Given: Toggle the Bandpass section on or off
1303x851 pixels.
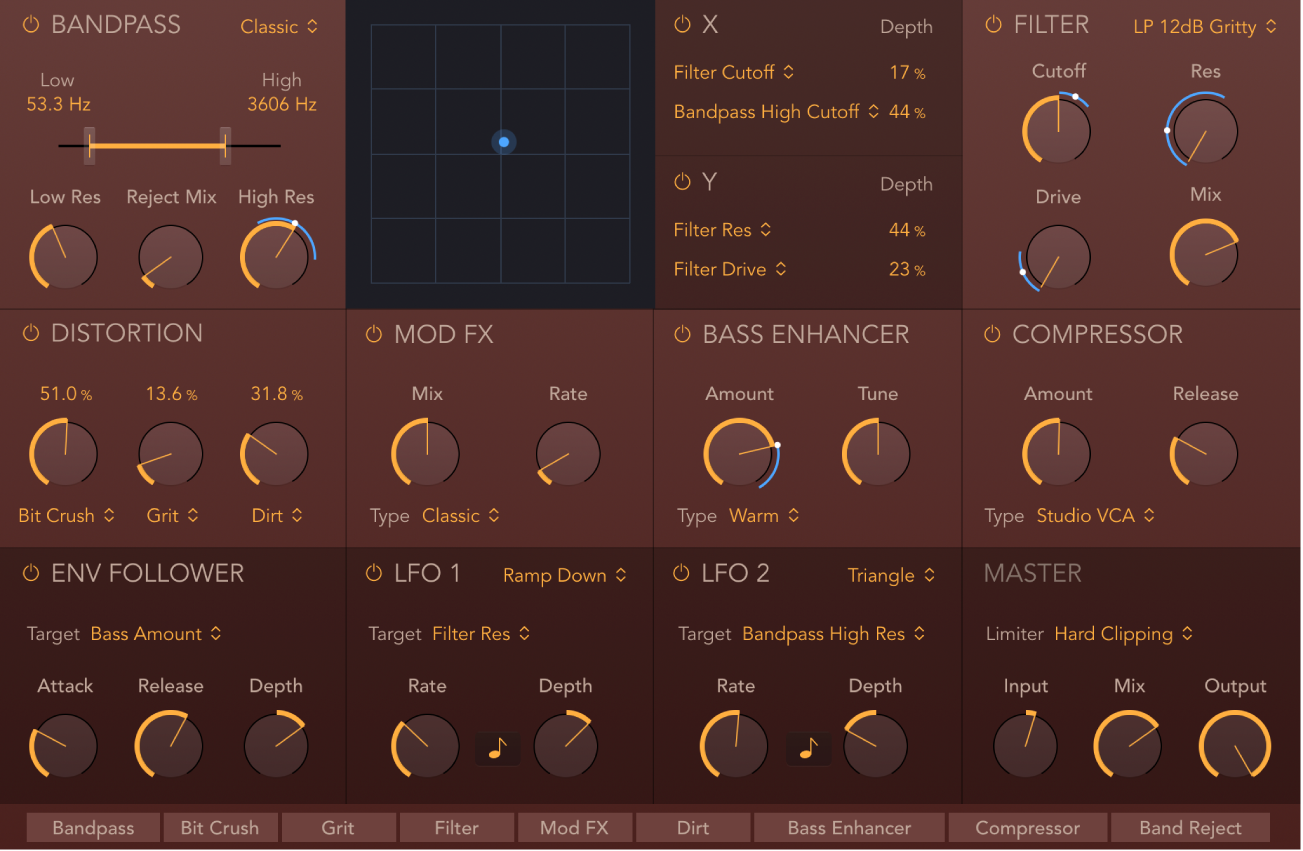Looking at the screenshot, I should point(30,24).
